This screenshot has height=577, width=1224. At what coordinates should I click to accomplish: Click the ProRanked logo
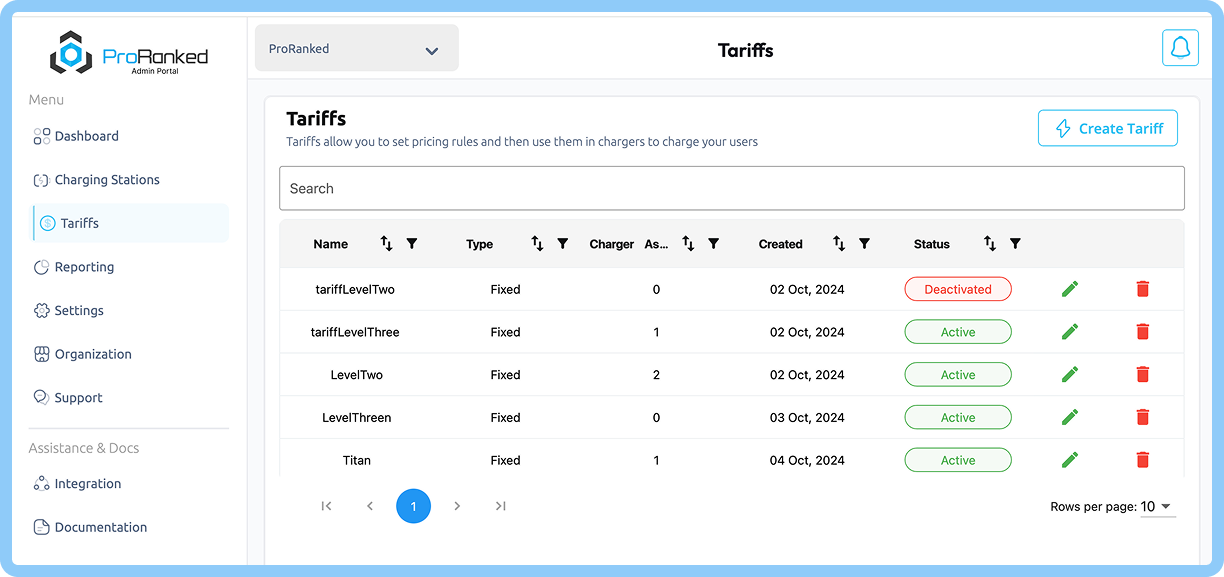[x=128, y=55]
